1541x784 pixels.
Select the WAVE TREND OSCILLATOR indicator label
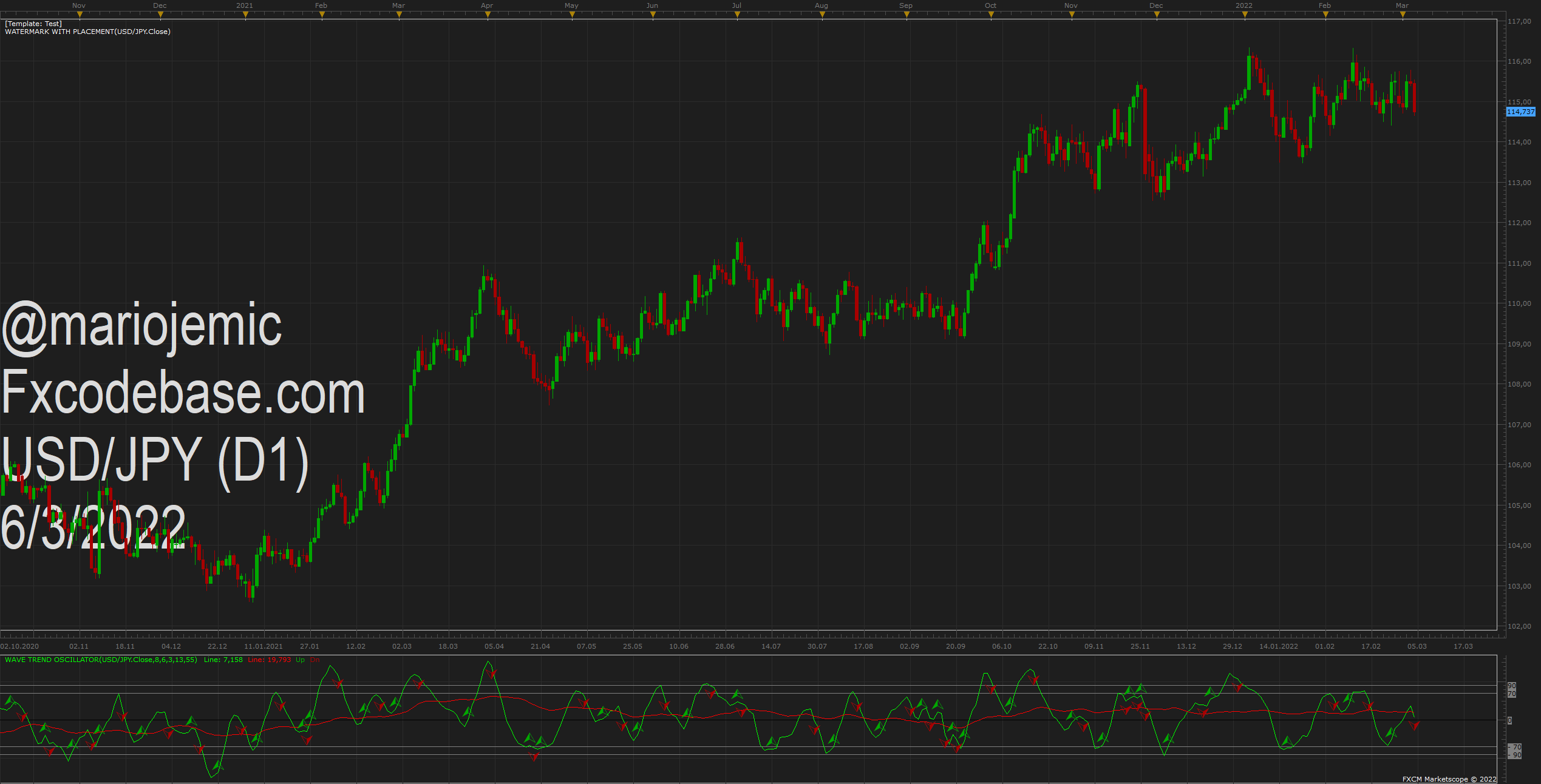(x=101, y=660)
